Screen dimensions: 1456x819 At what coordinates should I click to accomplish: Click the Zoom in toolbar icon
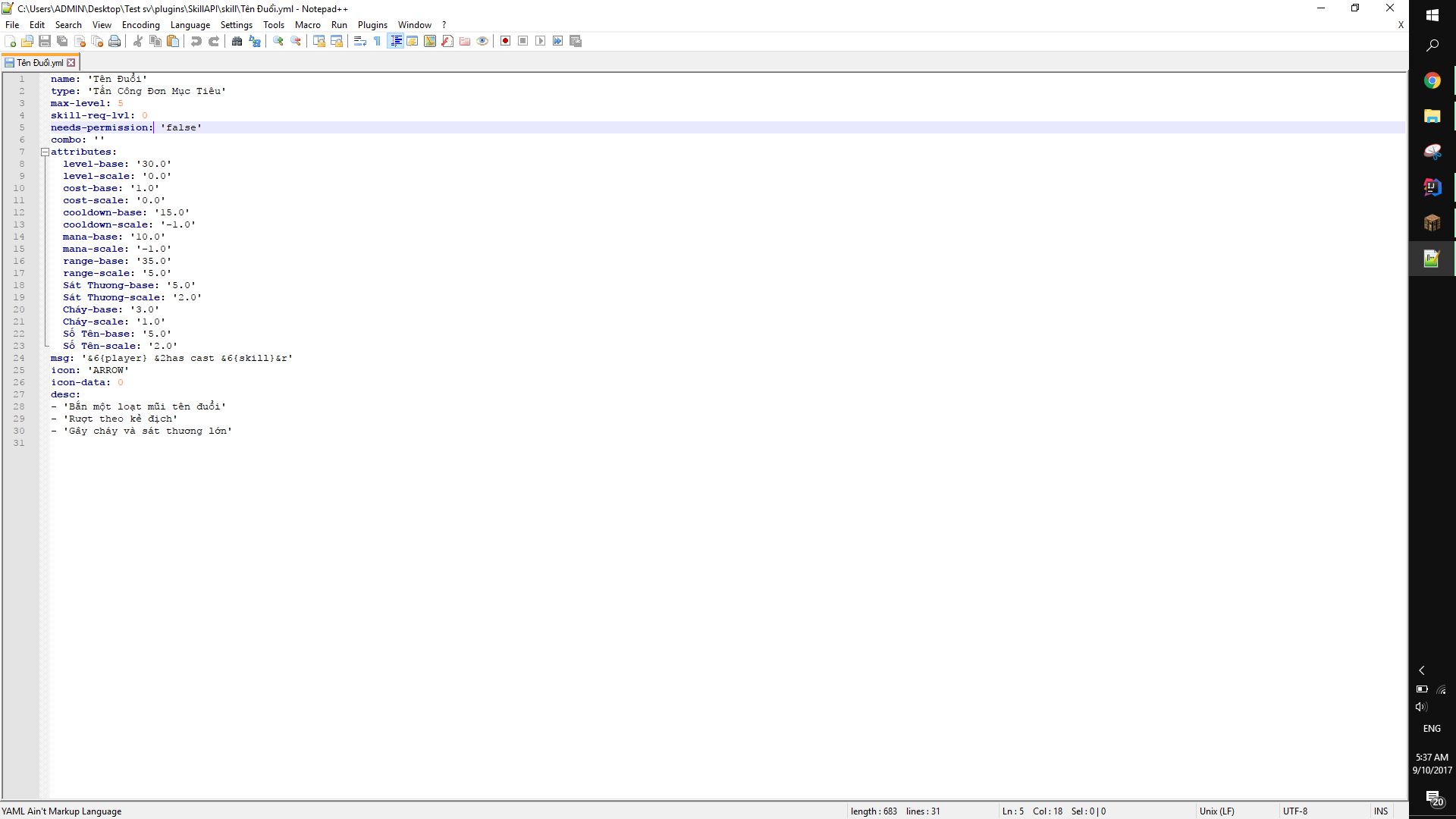[x=278, y=41]
